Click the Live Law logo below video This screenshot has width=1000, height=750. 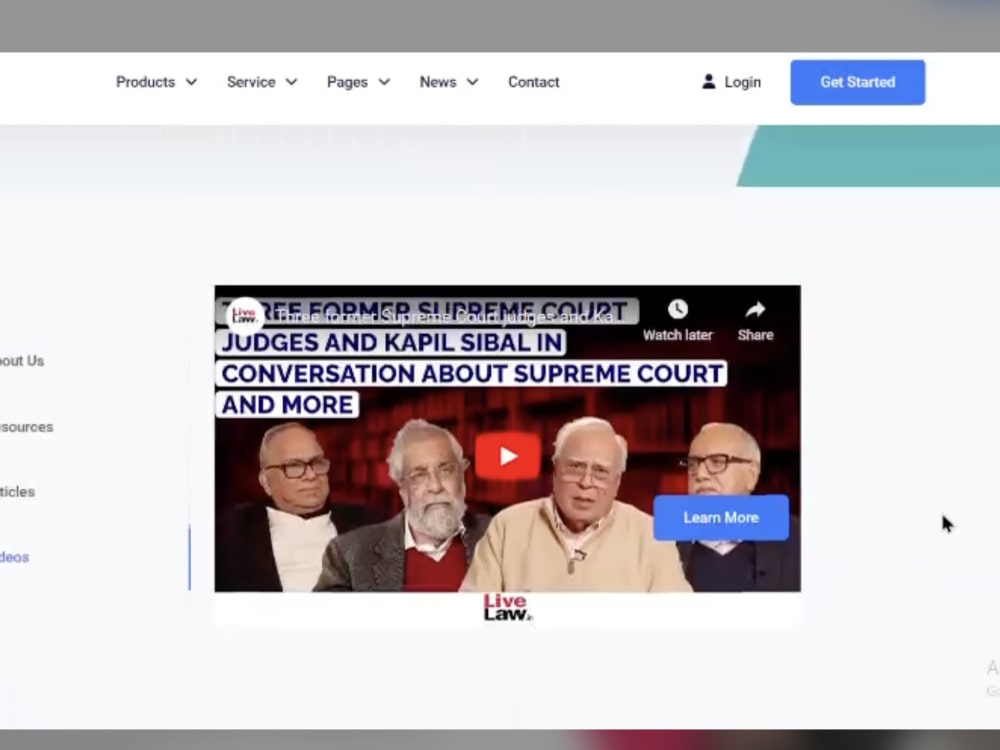coord(508,608)
